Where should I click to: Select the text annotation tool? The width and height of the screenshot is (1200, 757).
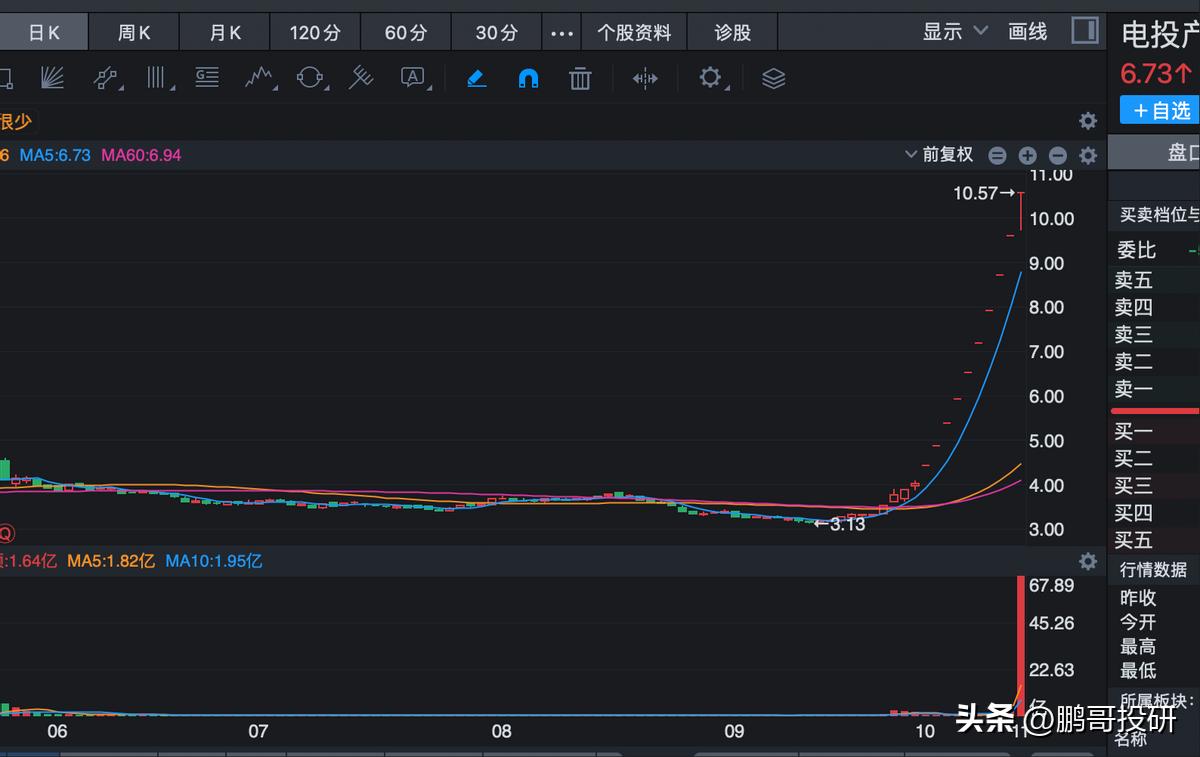tap(413, 77)
